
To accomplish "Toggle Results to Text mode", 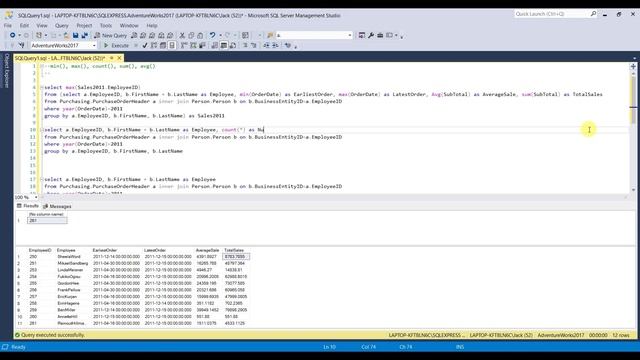I will (215, 46).
